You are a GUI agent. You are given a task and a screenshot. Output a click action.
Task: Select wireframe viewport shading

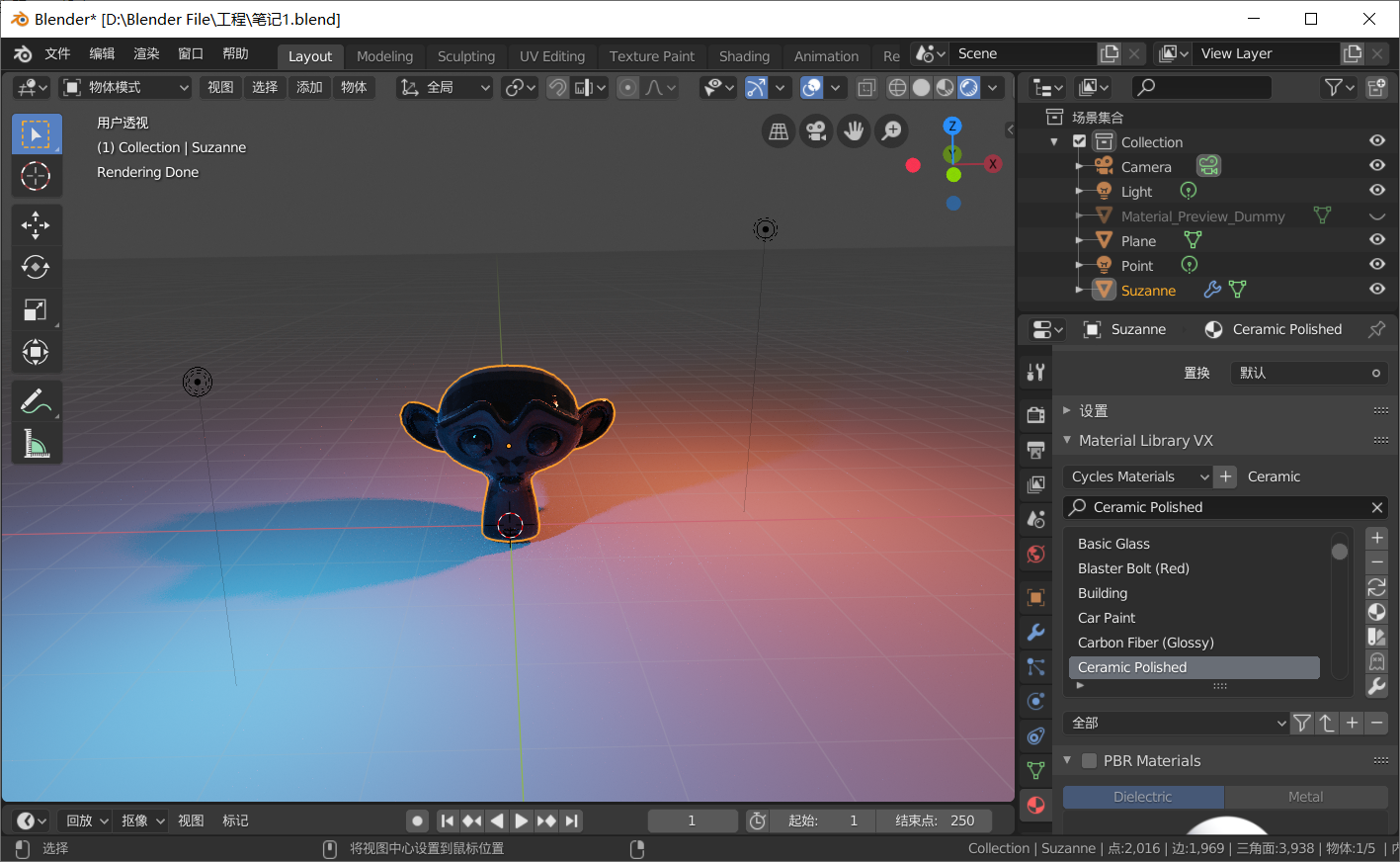tap(897, 87)
